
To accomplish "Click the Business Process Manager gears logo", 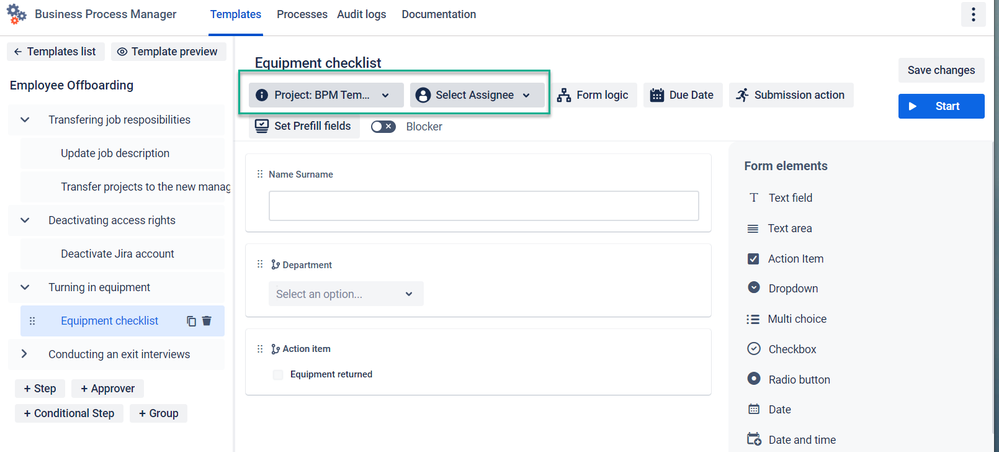I will [17, 14].
